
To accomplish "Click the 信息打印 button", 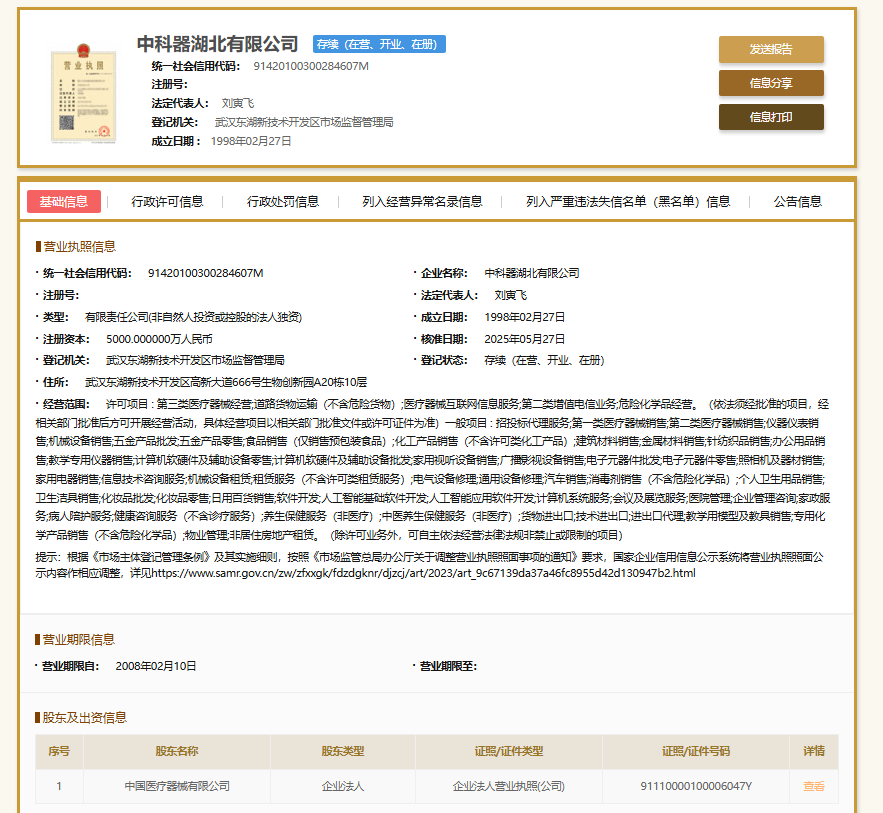I will click(x=771, y=117).
